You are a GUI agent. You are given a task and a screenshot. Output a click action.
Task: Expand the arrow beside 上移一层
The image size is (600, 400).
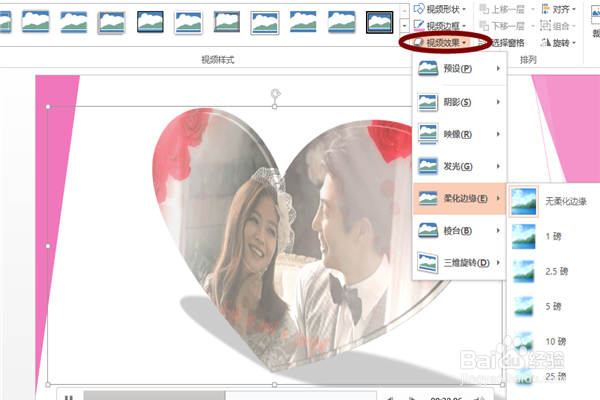click(x=532, y=9)
